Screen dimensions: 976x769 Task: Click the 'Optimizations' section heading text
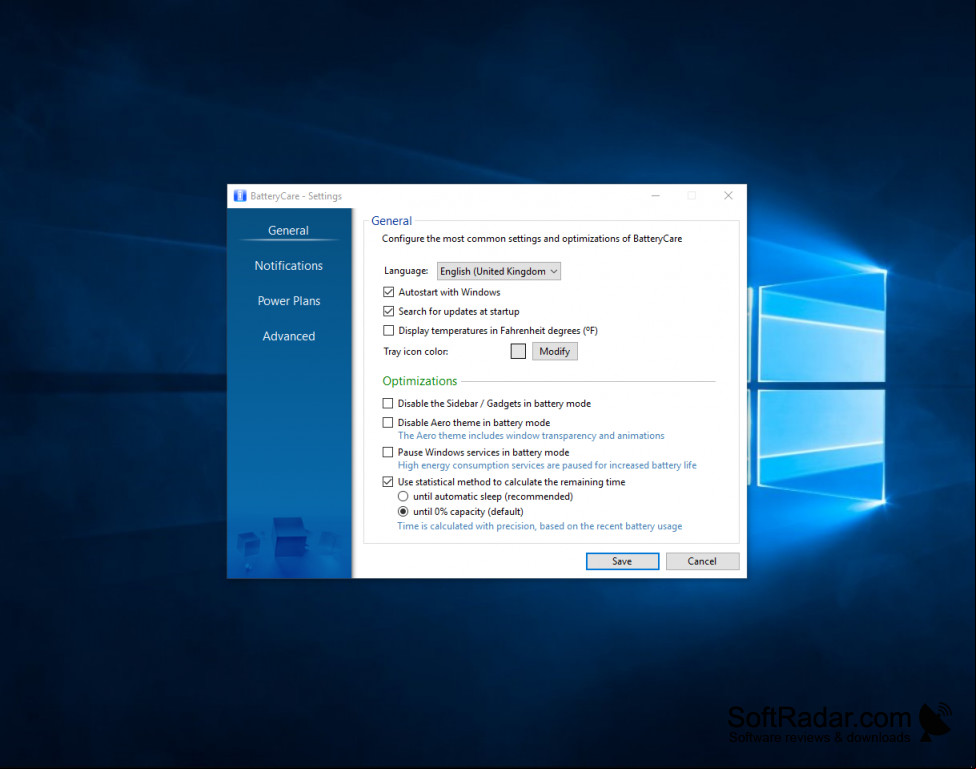(420, 381)
